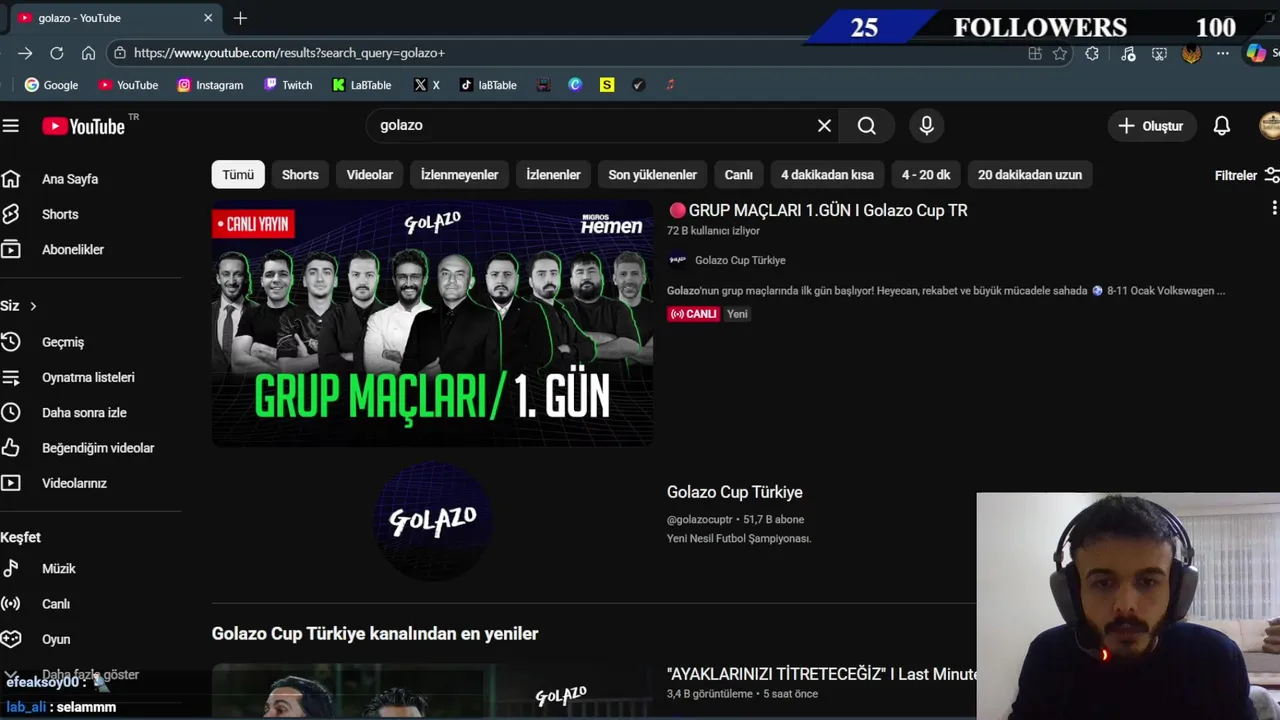Viewport: 1280px width, 720px height.
Task: Open the GRUP MAÇLARI 1. GÜN thumbnail
Action: click(x=432, y=323)
